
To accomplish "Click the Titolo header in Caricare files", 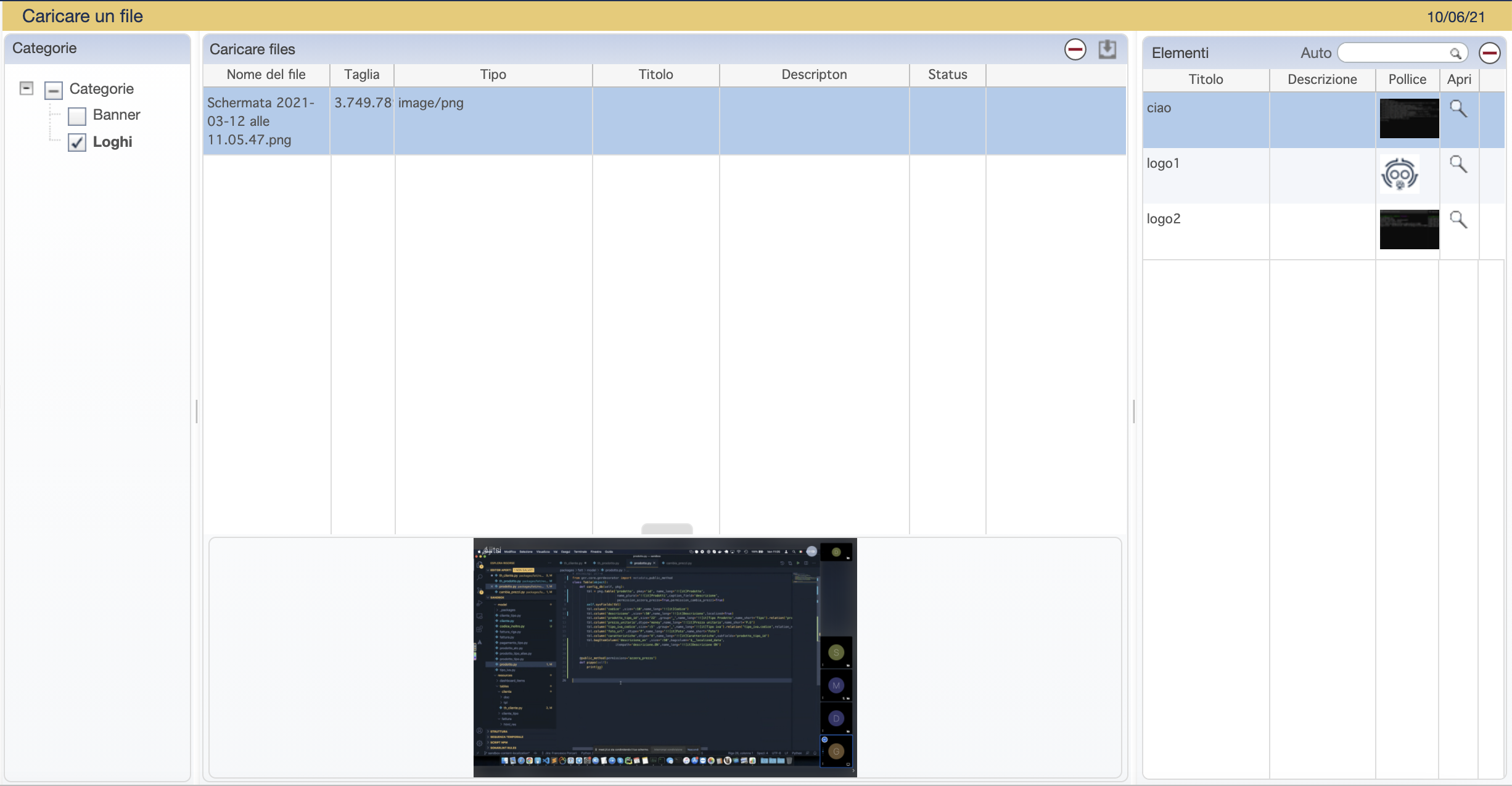I will point(656,75).
